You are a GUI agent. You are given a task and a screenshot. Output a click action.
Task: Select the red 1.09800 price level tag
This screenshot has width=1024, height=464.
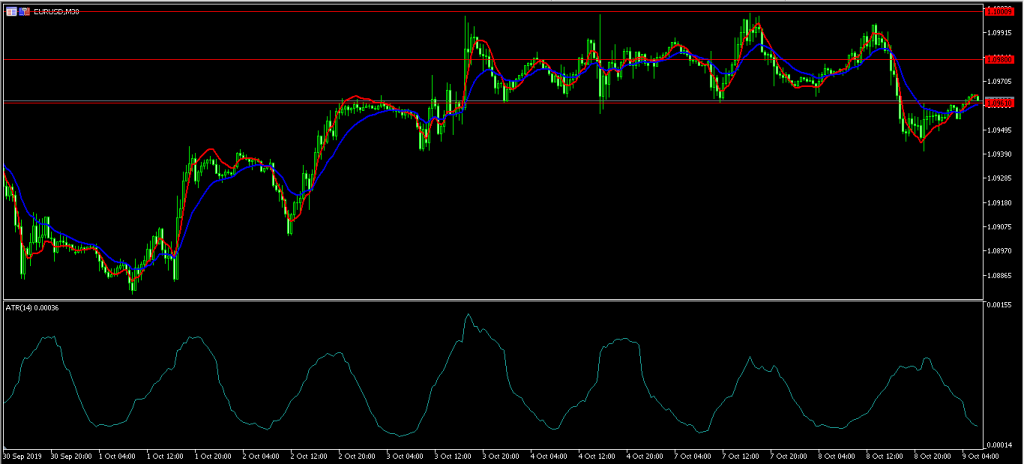point(1000,59)
